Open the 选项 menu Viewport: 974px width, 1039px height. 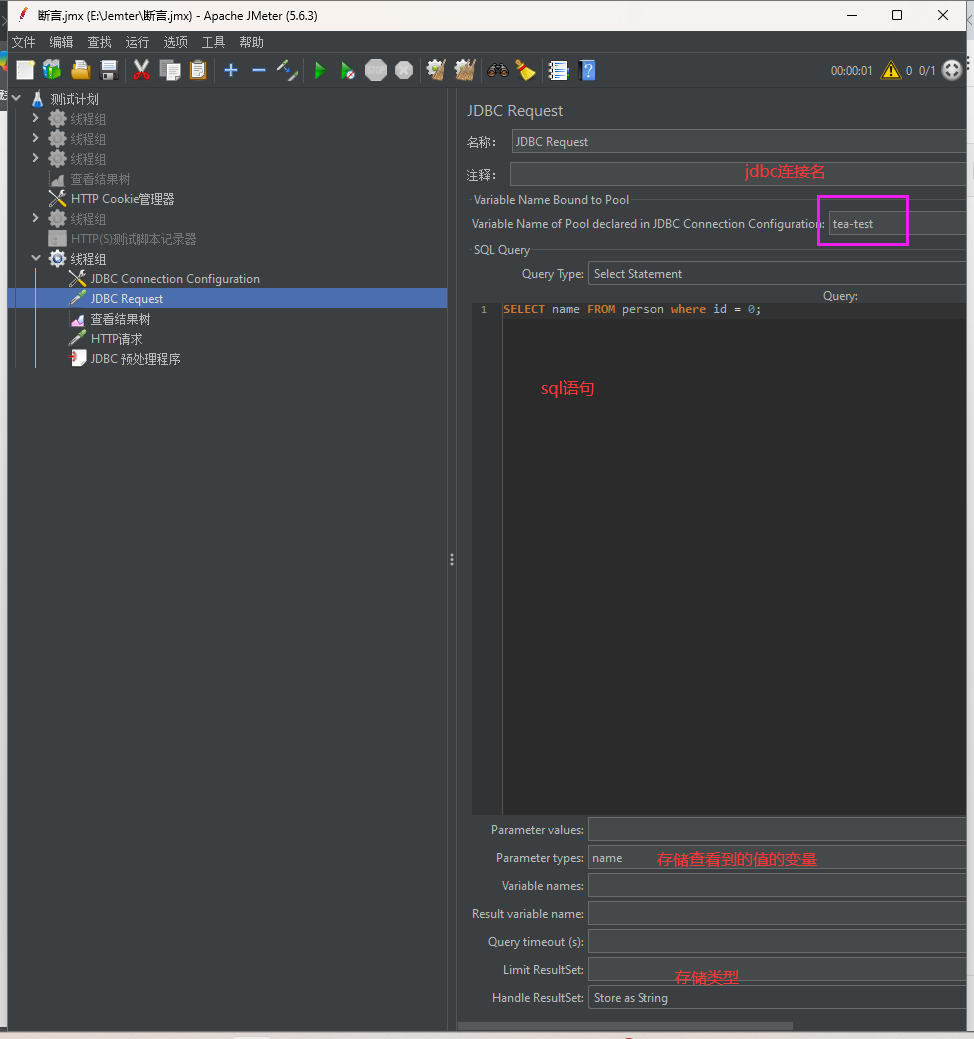(x=176, y=42)
